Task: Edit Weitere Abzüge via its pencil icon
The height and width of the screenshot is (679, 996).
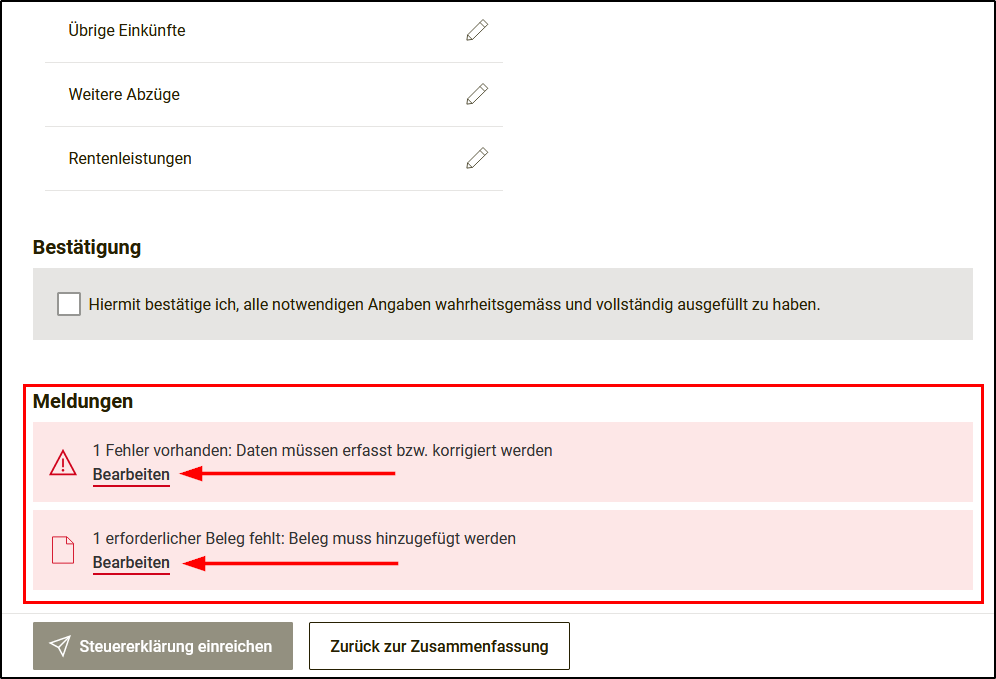Action: pos(477,95)
